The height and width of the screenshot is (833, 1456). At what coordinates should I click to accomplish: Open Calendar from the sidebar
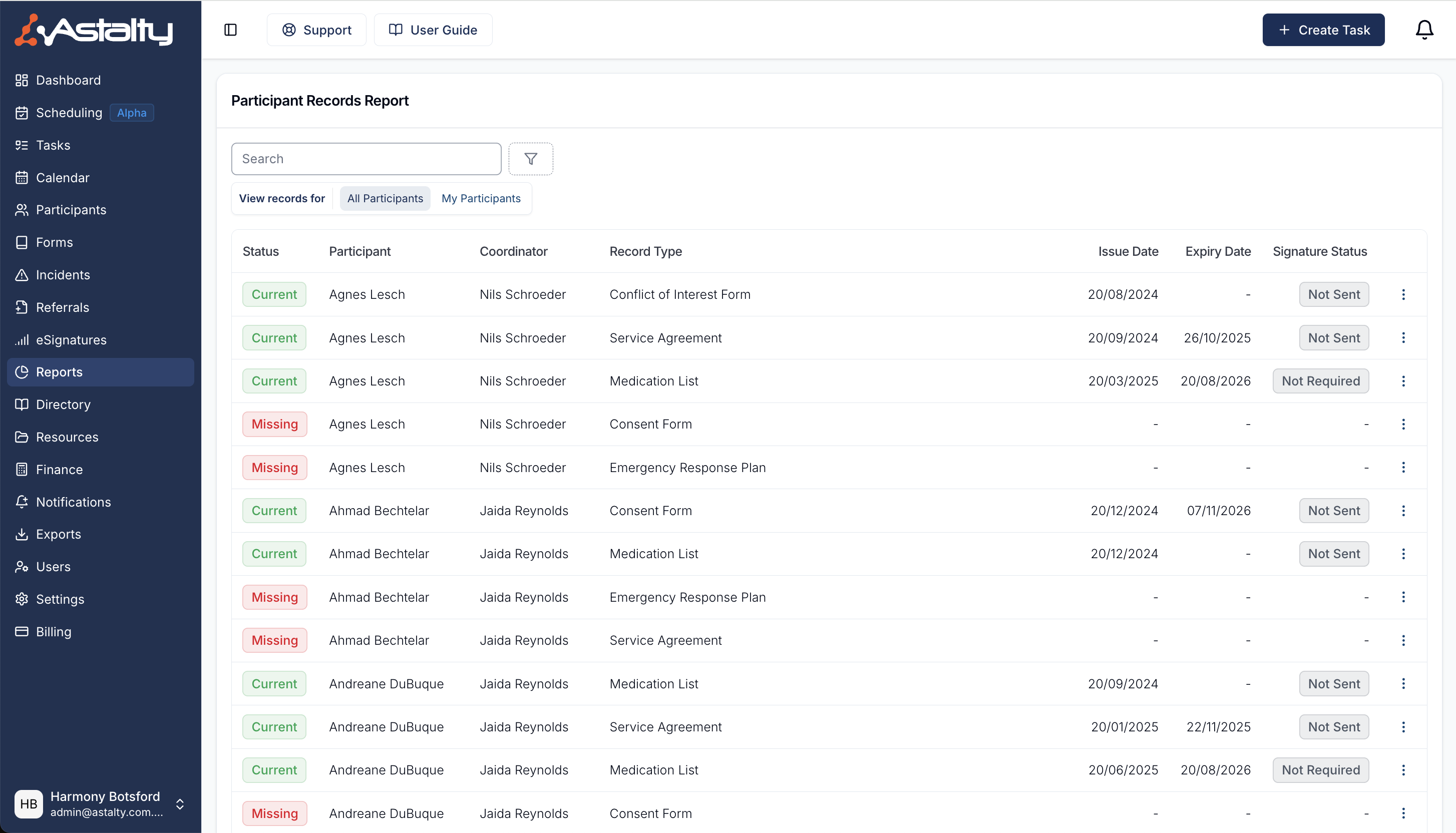click(100, 177)
